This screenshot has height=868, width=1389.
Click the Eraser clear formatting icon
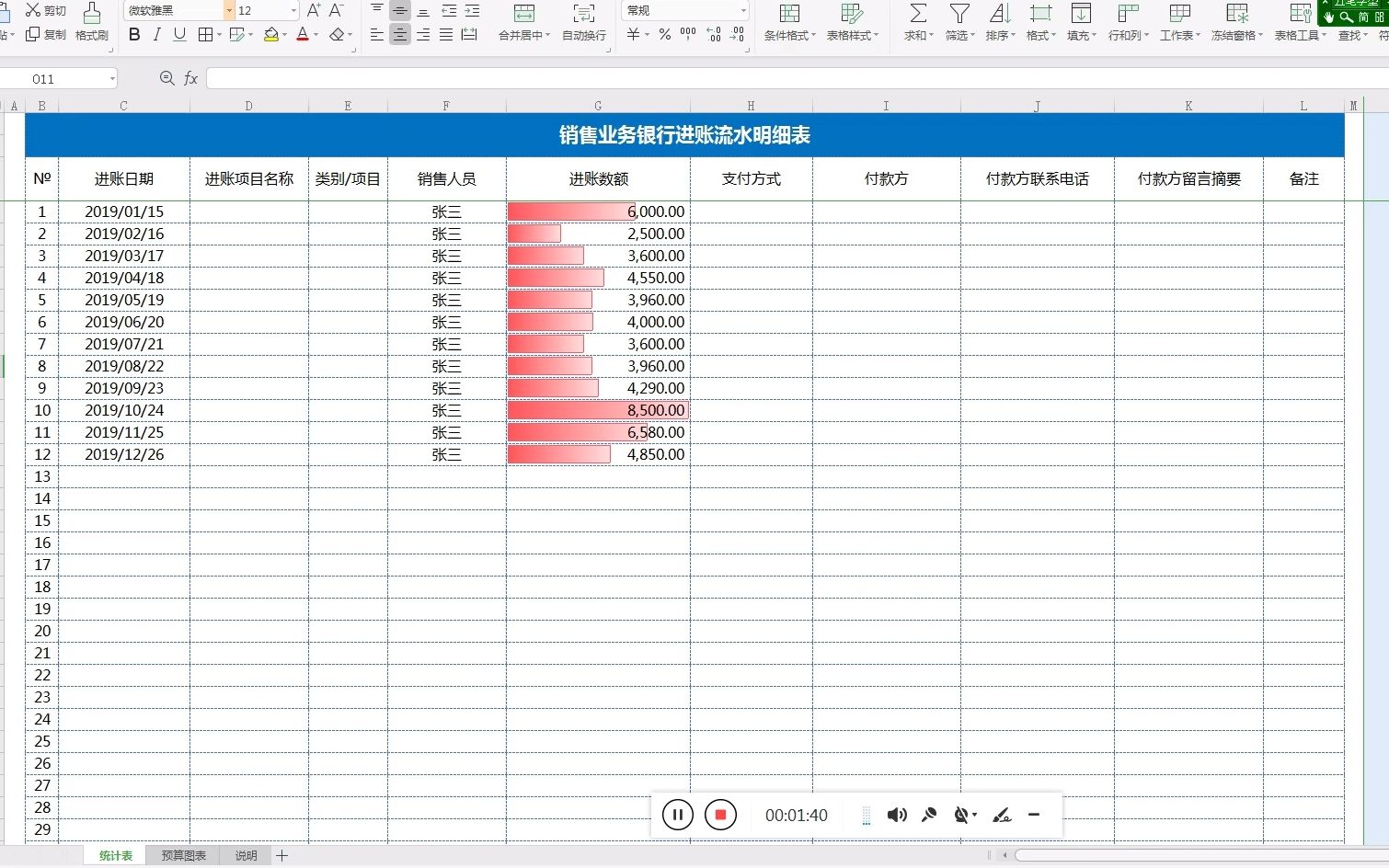pyautogui.click(x=337, y=34)
